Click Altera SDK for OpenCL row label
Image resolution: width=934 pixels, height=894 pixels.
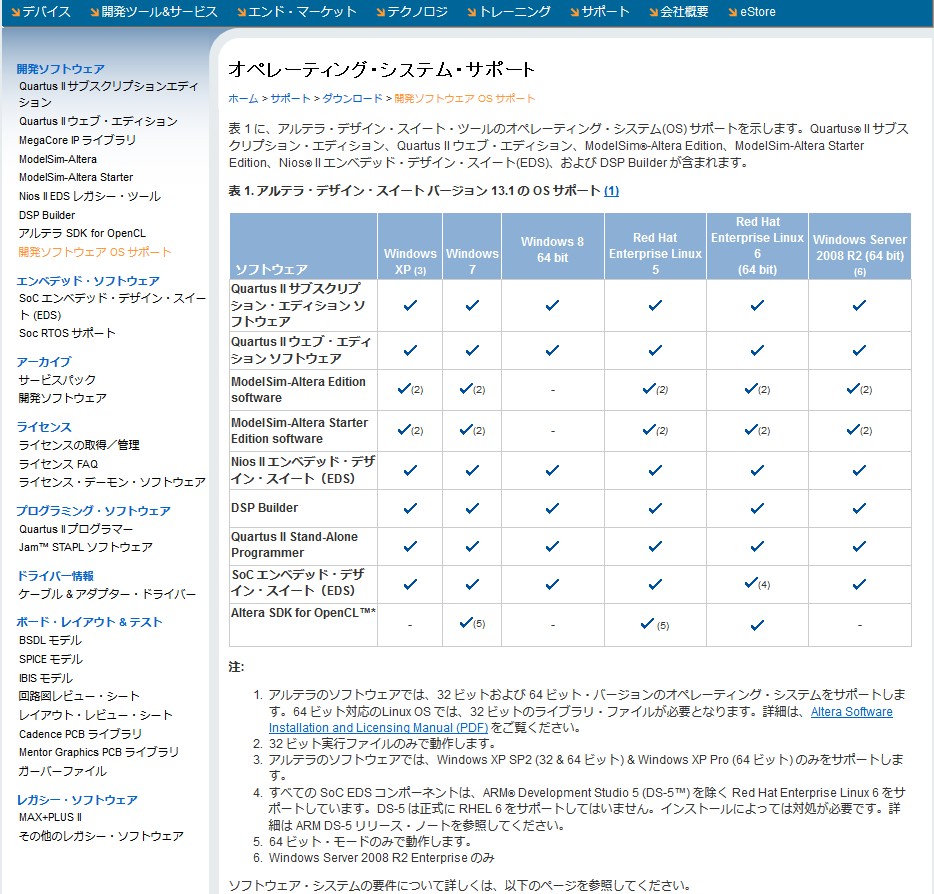pos(303,612)
